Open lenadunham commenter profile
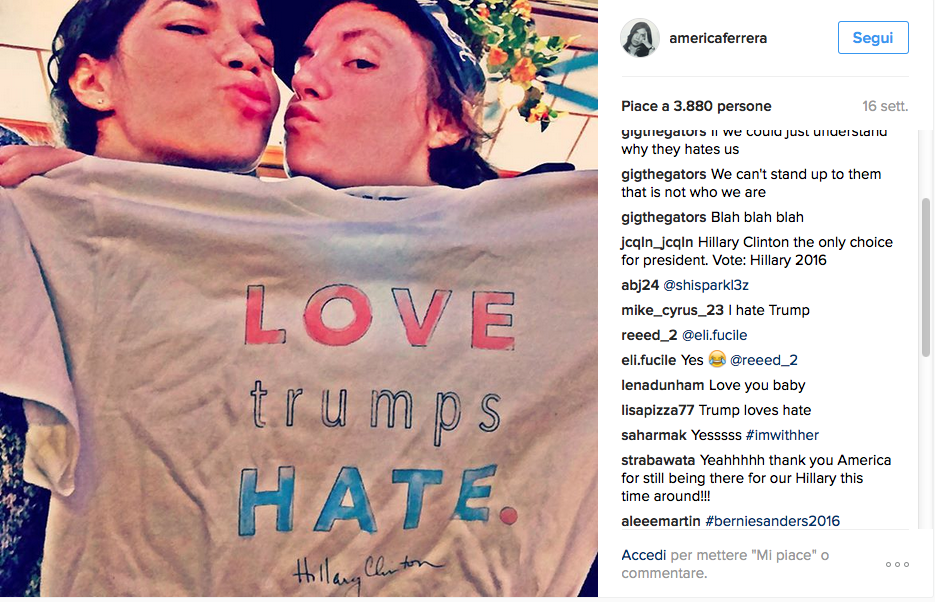Screen dimensions: 935x602 coord(662,385)
